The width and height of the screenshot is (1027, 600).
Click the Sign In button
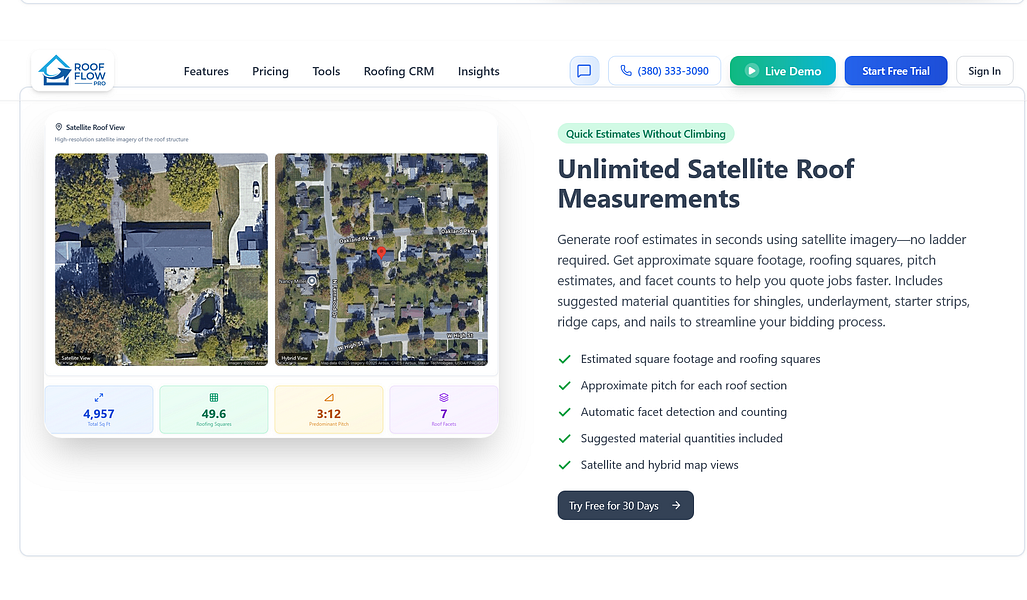point(984,71)
